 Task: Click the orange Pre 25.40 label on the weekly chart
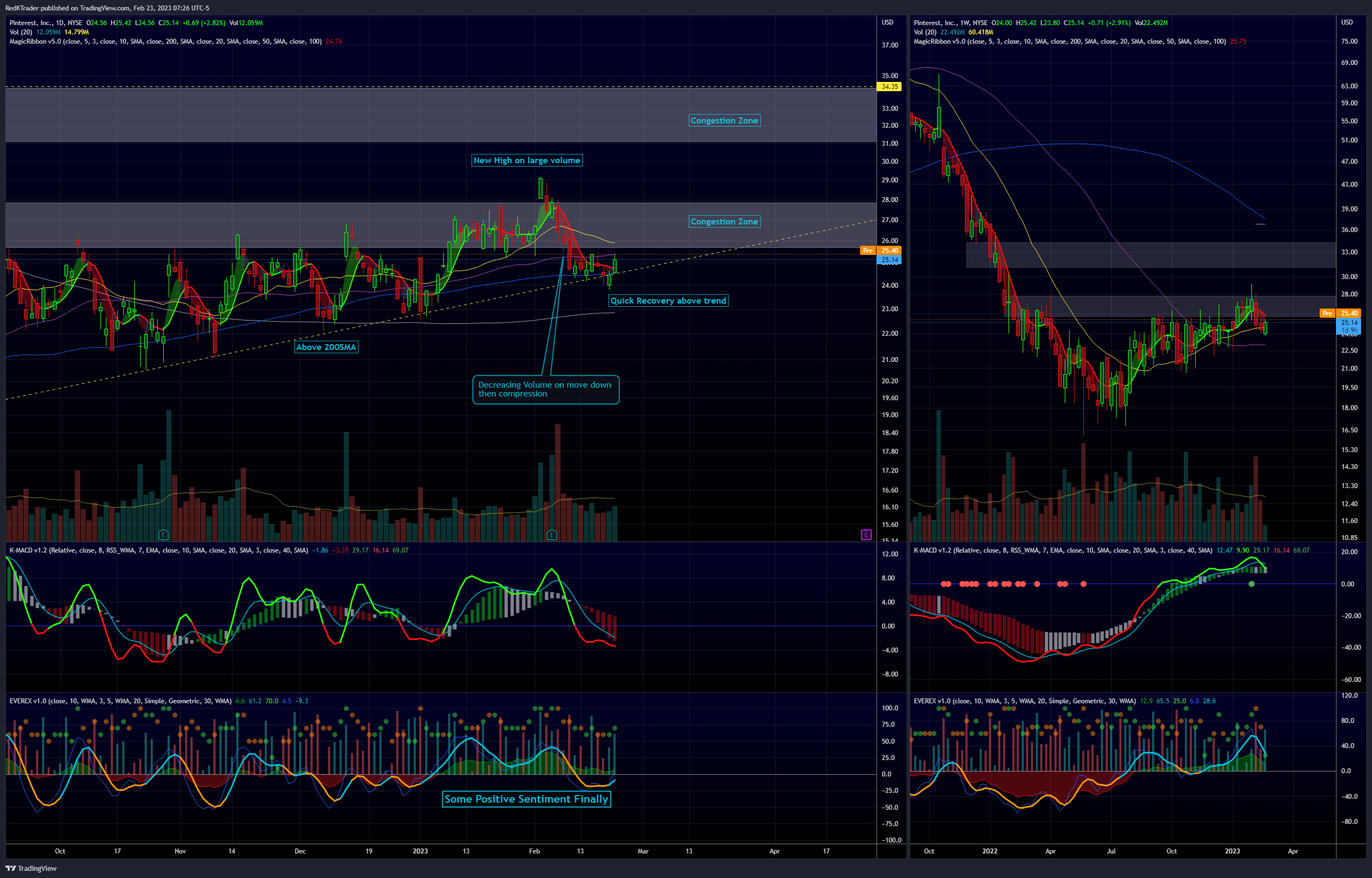[1340, 313]
